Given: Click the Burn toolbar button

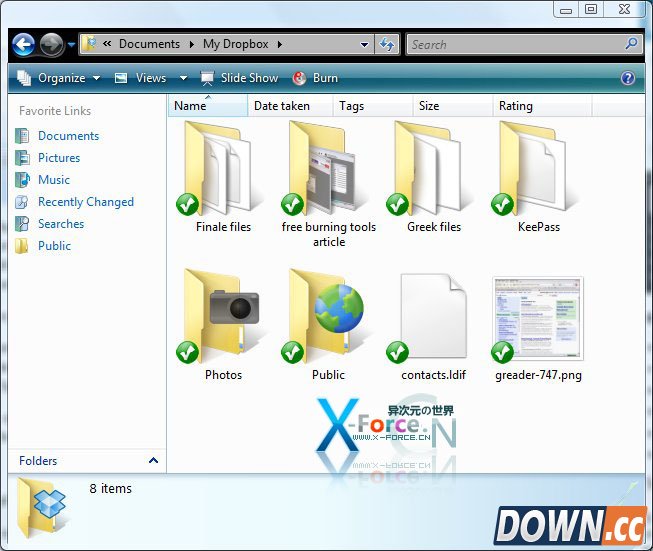Looking at the screenshot, I should point(315,78).
